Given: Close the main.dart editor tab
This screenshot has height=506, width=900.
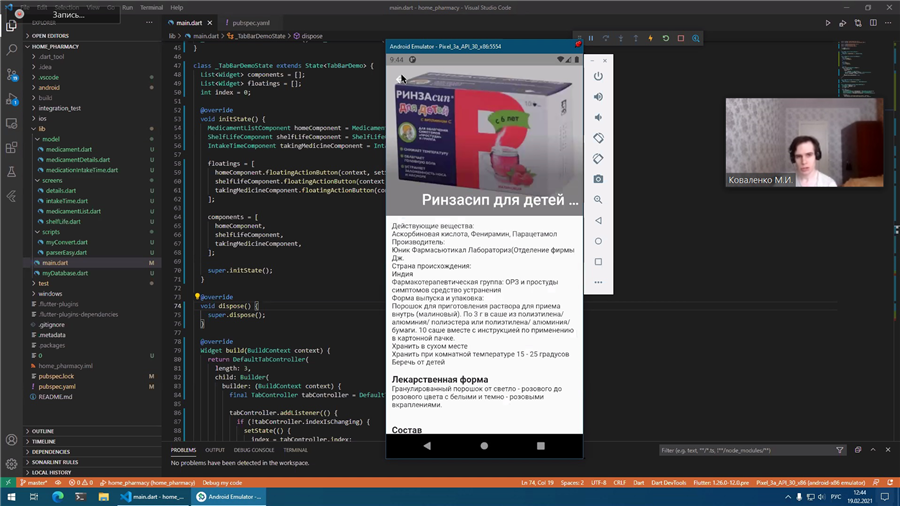Looking at the screenshot, I should pyautogui.click(x=210, y=23).
